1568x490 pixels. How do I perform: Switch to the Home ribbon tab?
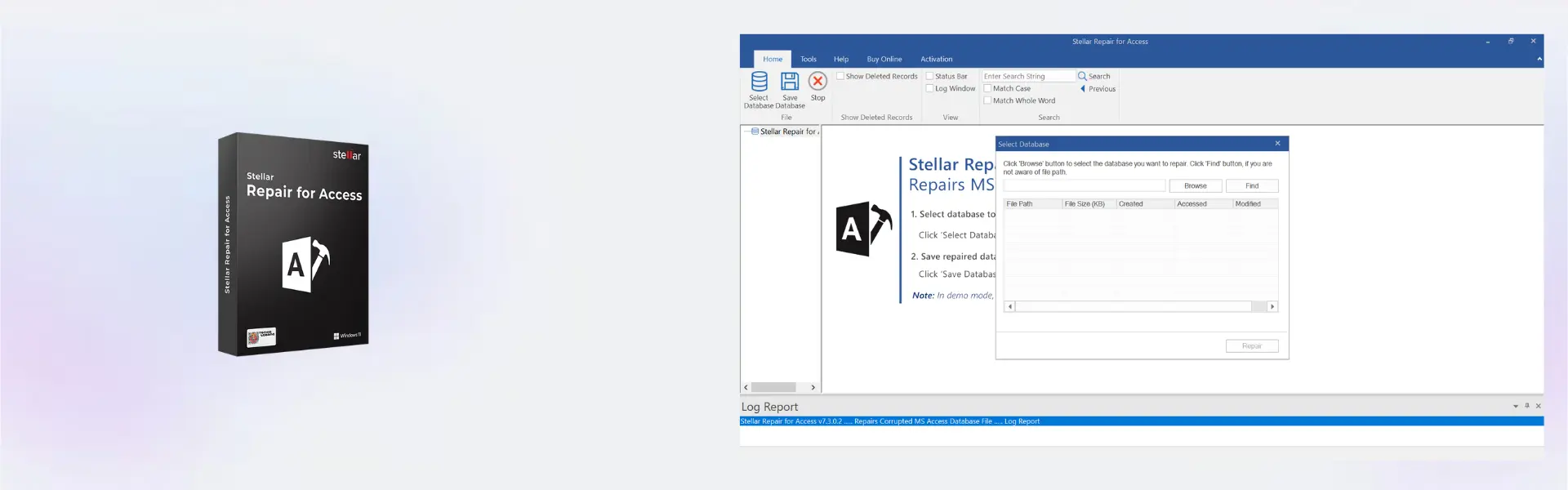tap(773, 59)
